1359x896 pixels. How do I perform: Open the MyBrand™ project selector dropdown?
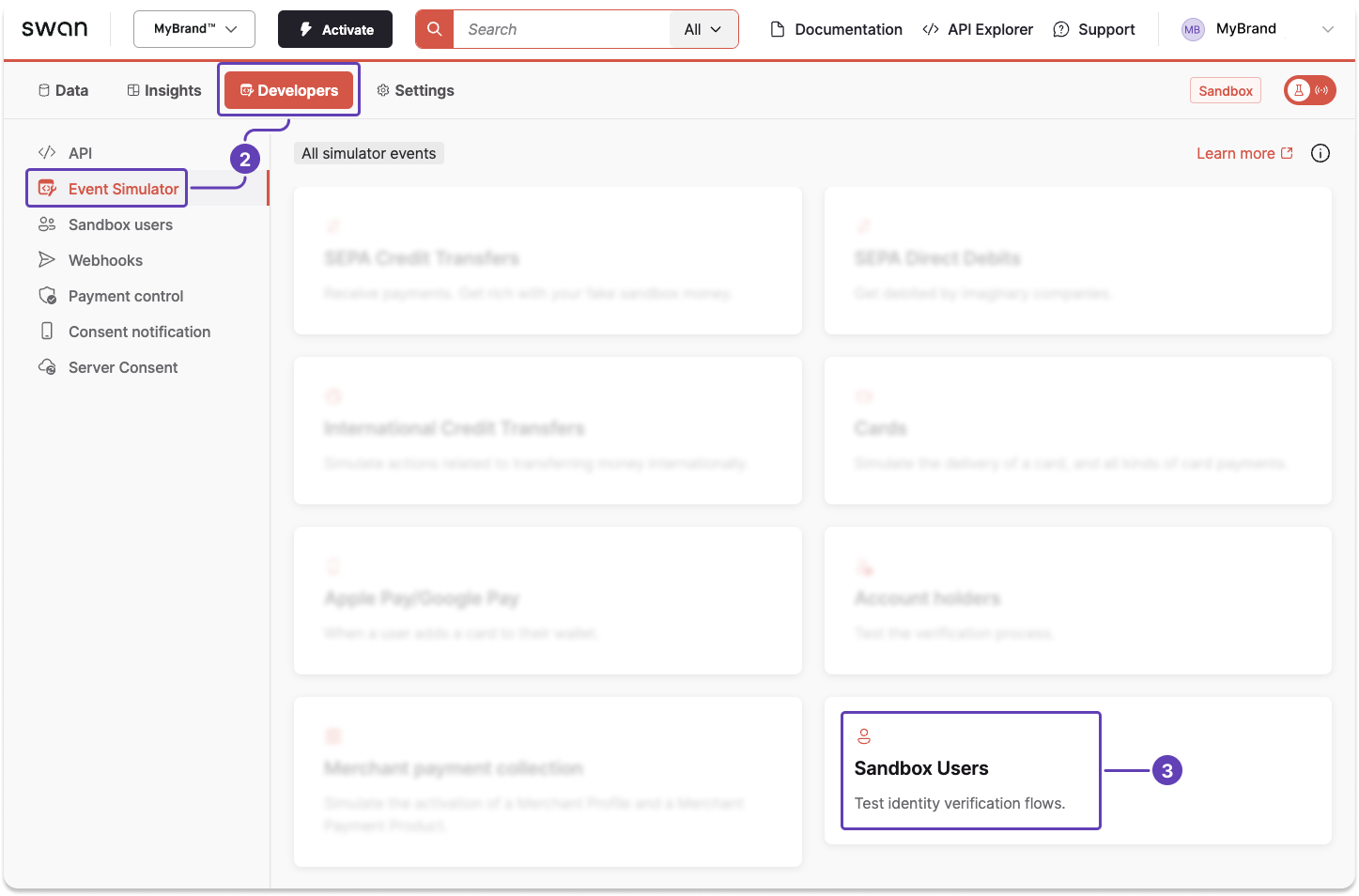tap(193, 29)
